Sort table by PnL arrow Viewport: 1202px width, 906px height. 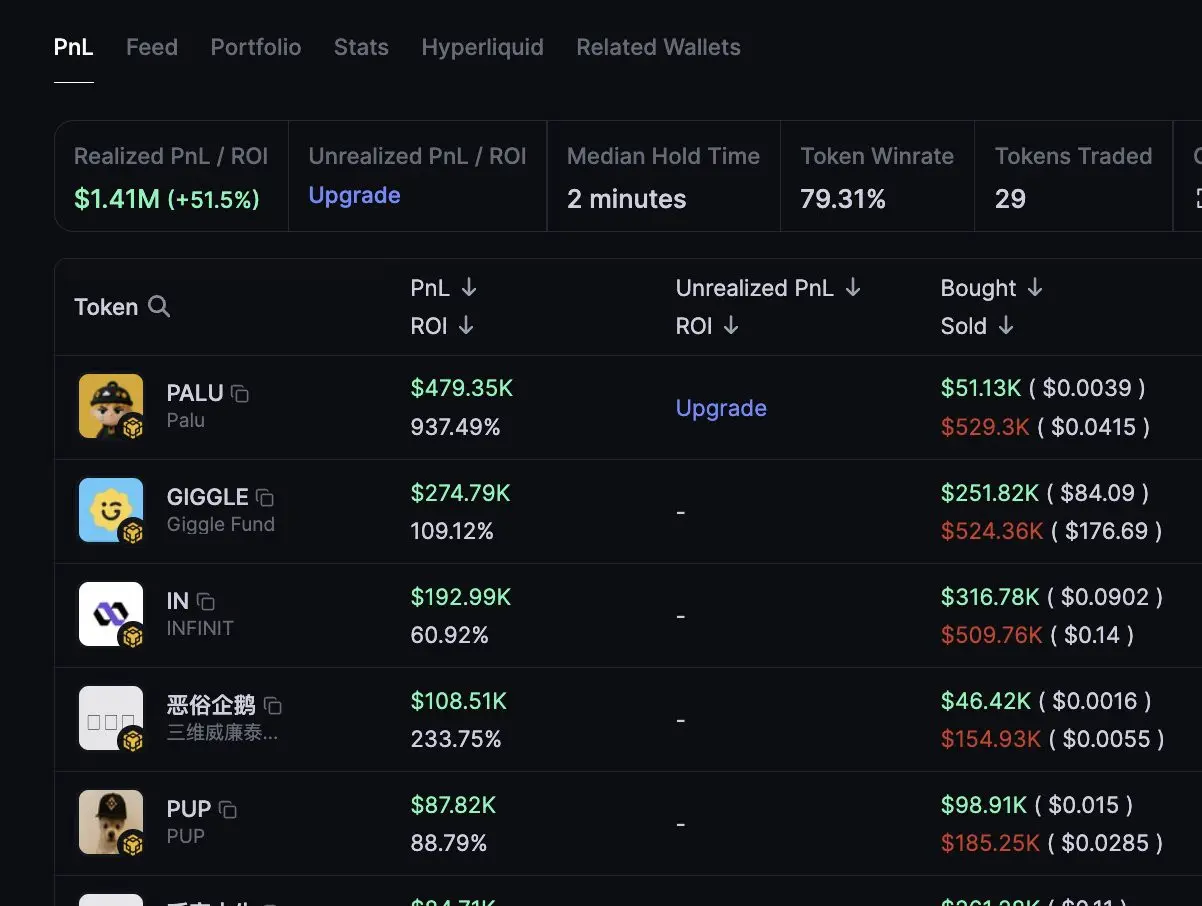click(x=469, y=288)
